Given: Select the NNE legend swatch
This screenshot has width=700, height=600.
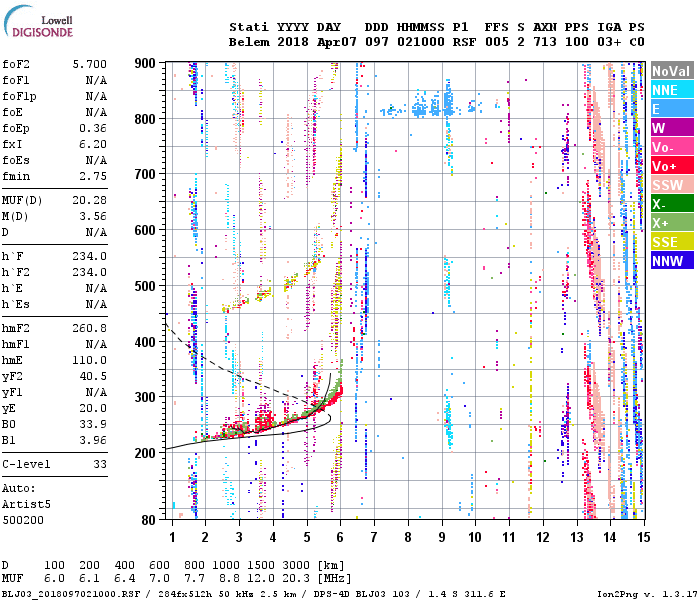Looking at the screenshot, I should 672,90.
